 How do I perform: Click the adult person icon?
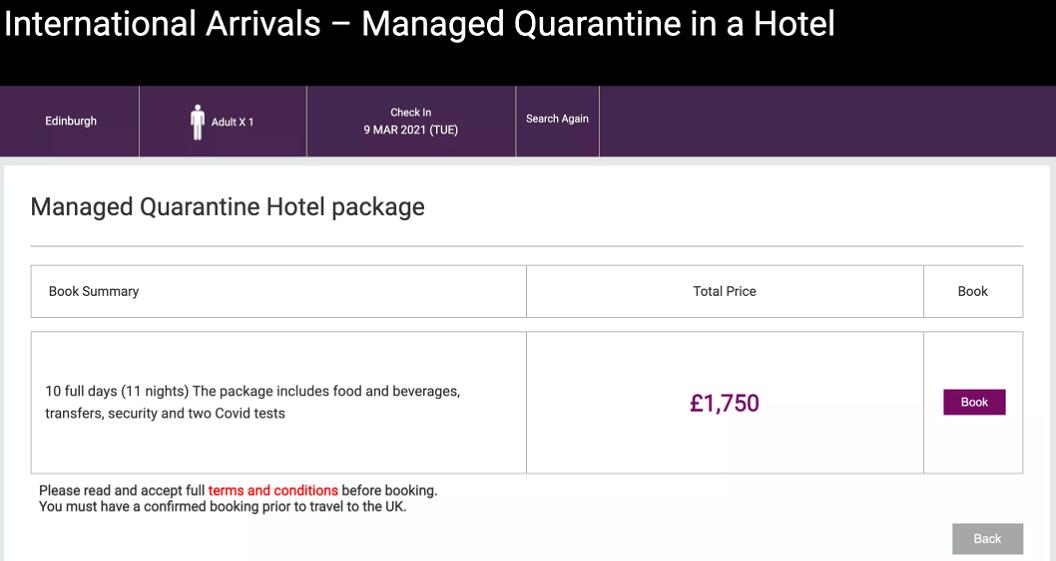coord(197,122)
